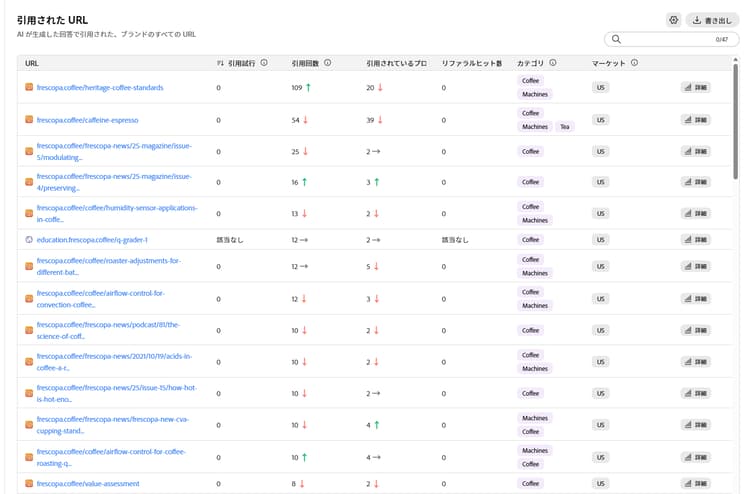This screenshot has height=494, width=750.
Task: Click page icon beside heritage-coffee-standards URL
Action: (x=29, y=87)
